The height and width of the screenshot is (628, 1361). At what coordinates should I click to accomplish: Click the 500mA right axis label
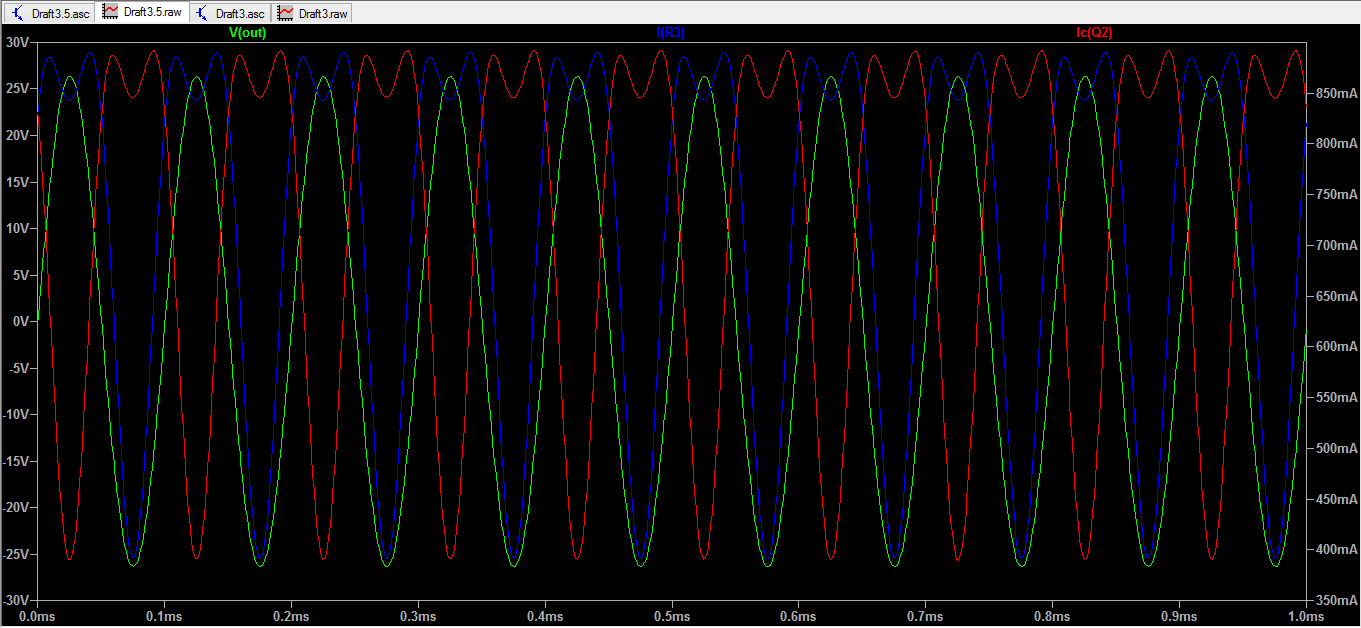pyautogui.click(x=1335, y=448)
